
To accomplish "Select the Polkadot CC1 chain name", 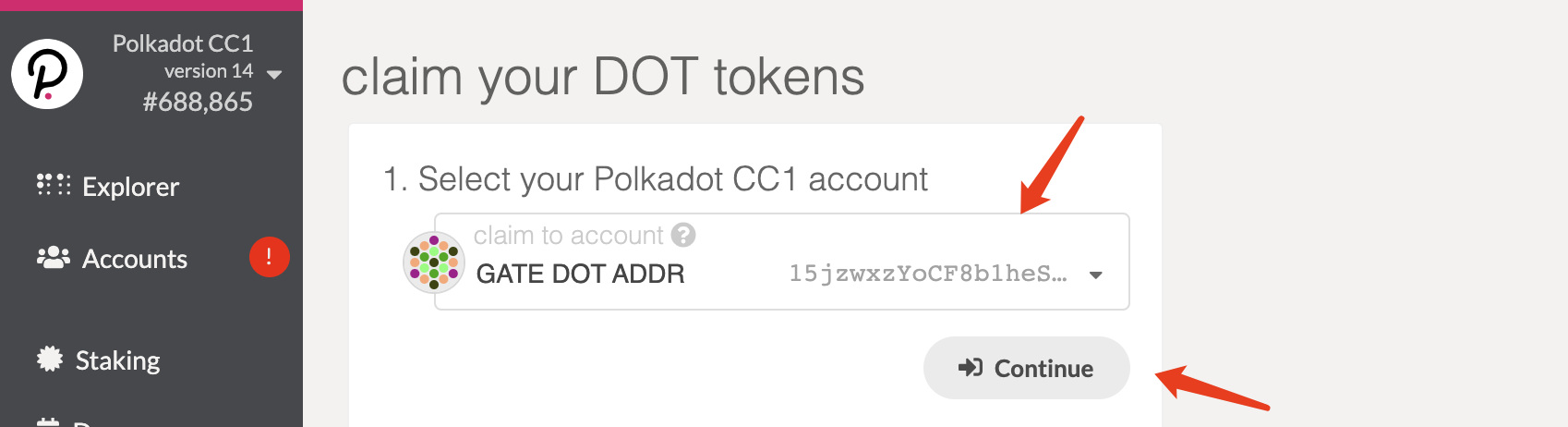I will pyautogui.click(x=183, y=43).
